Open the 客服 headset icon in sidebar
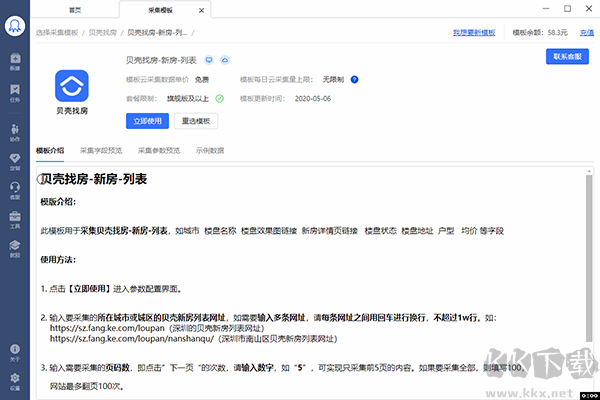This screenshot has width=600, height=400. pos(15,190)
